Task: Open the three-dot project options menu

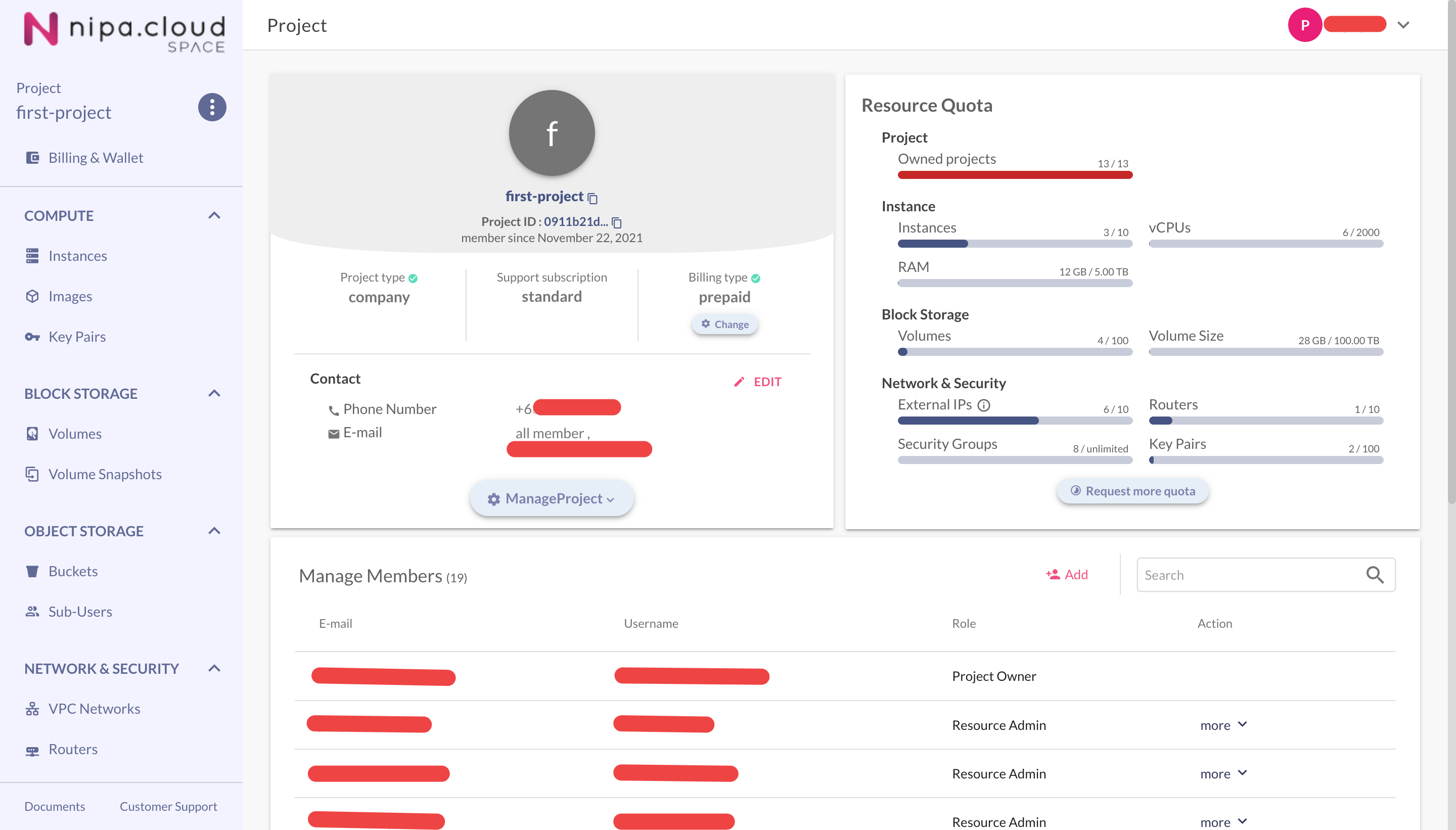Action: tap(211, 107)
